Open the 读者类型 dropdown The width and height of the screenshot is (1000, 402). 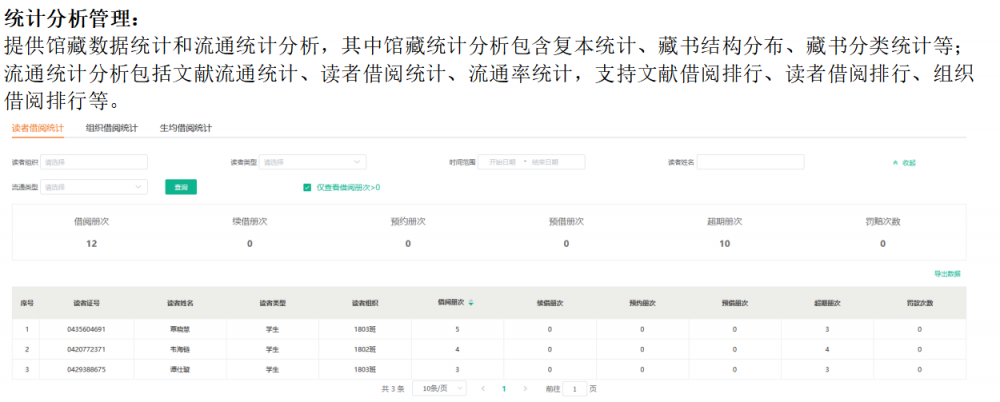coord(312,162)
